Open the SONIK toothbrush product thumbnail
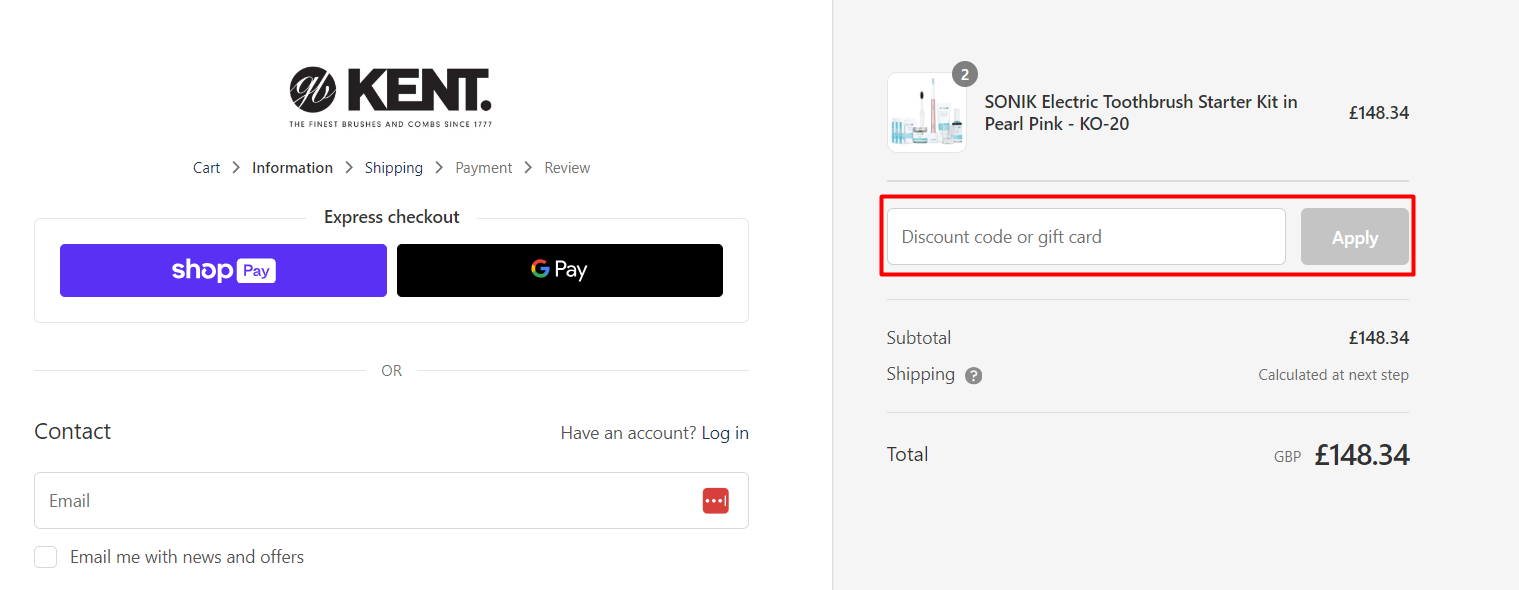Screen dimensions: 1519x590 pyautogui.click(x=926, y=113)
